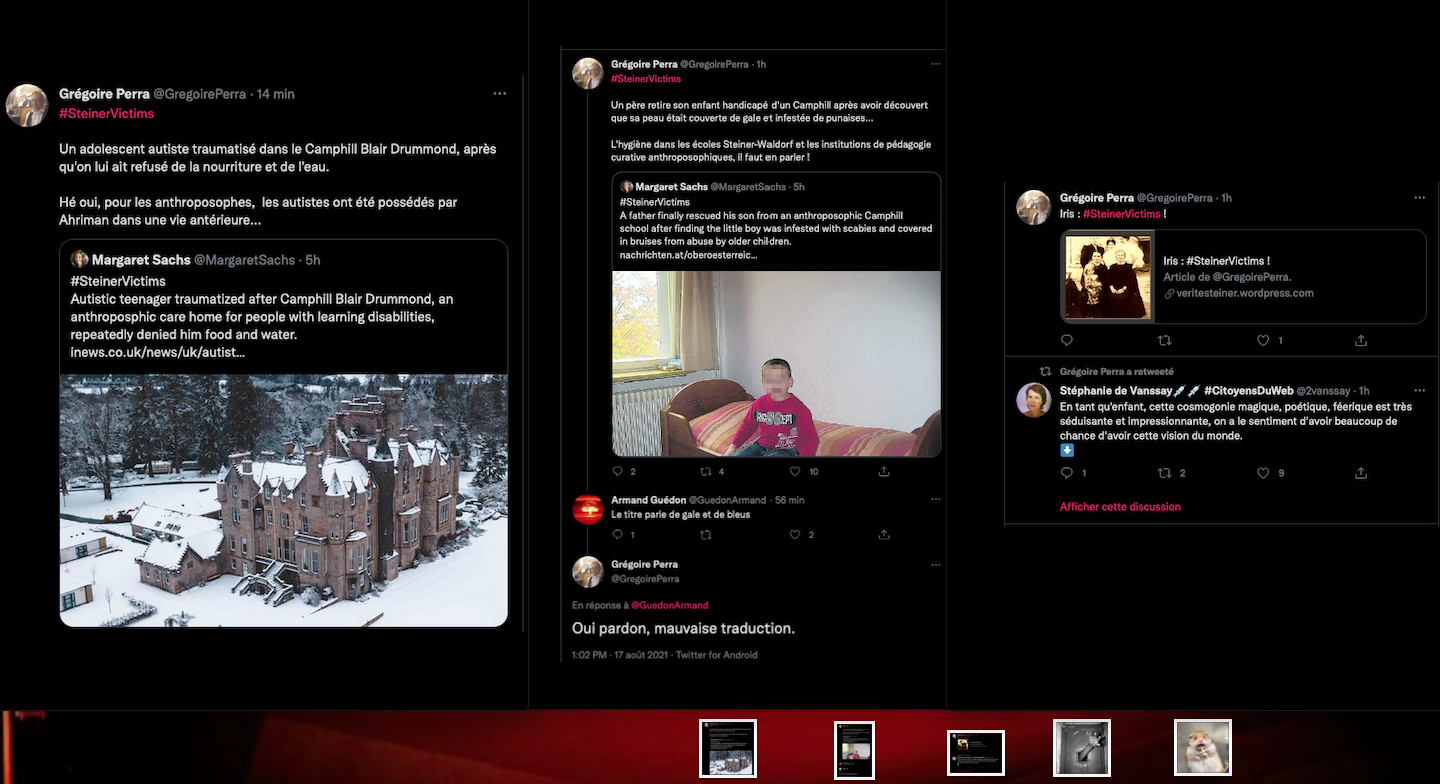The image size is (1440, 784).
Task: Retweet Armand Guédon's reply
Action: [x=706, y=535]
